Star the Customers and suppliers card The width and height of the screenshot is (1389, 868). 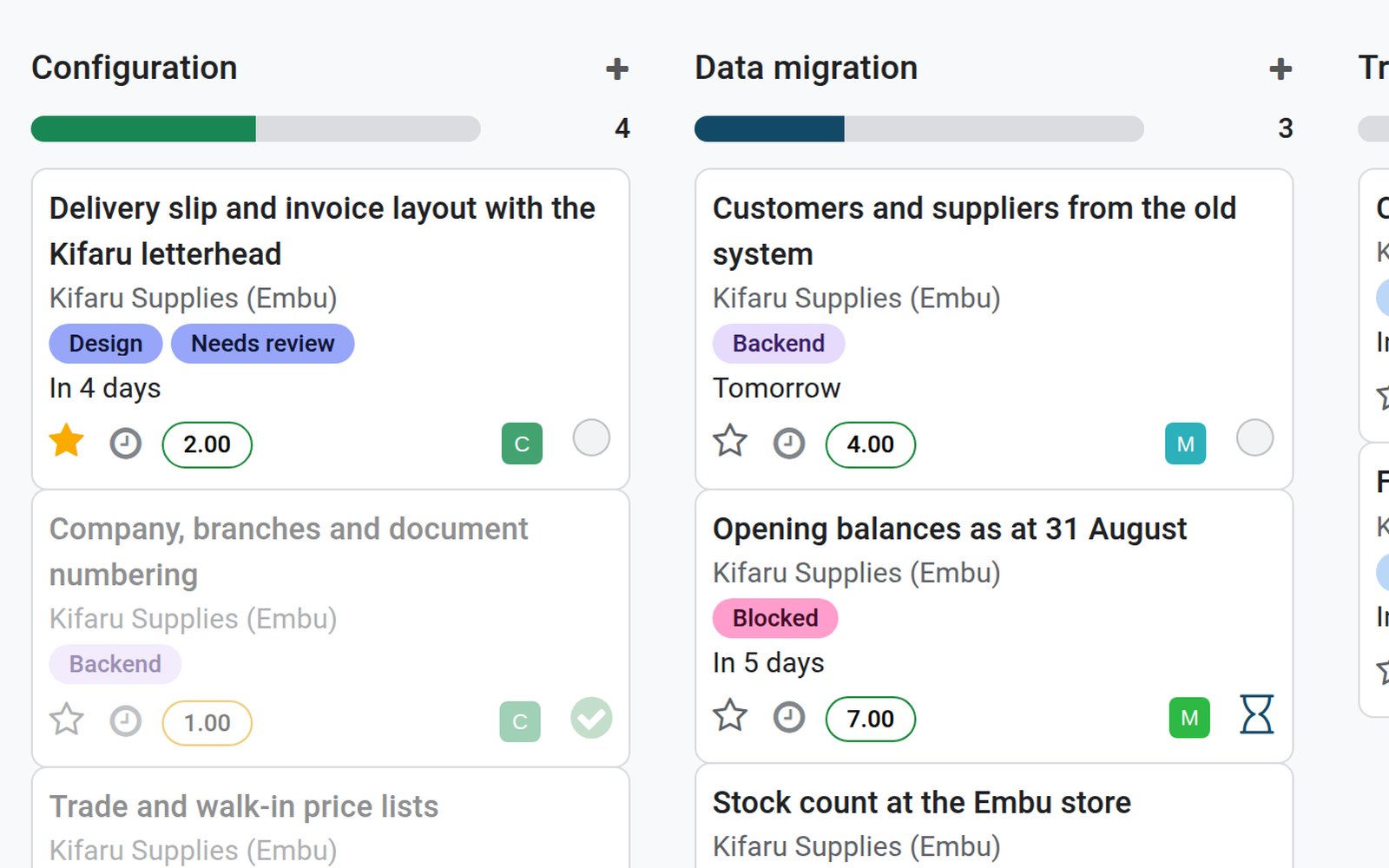[x=730, y=441]
